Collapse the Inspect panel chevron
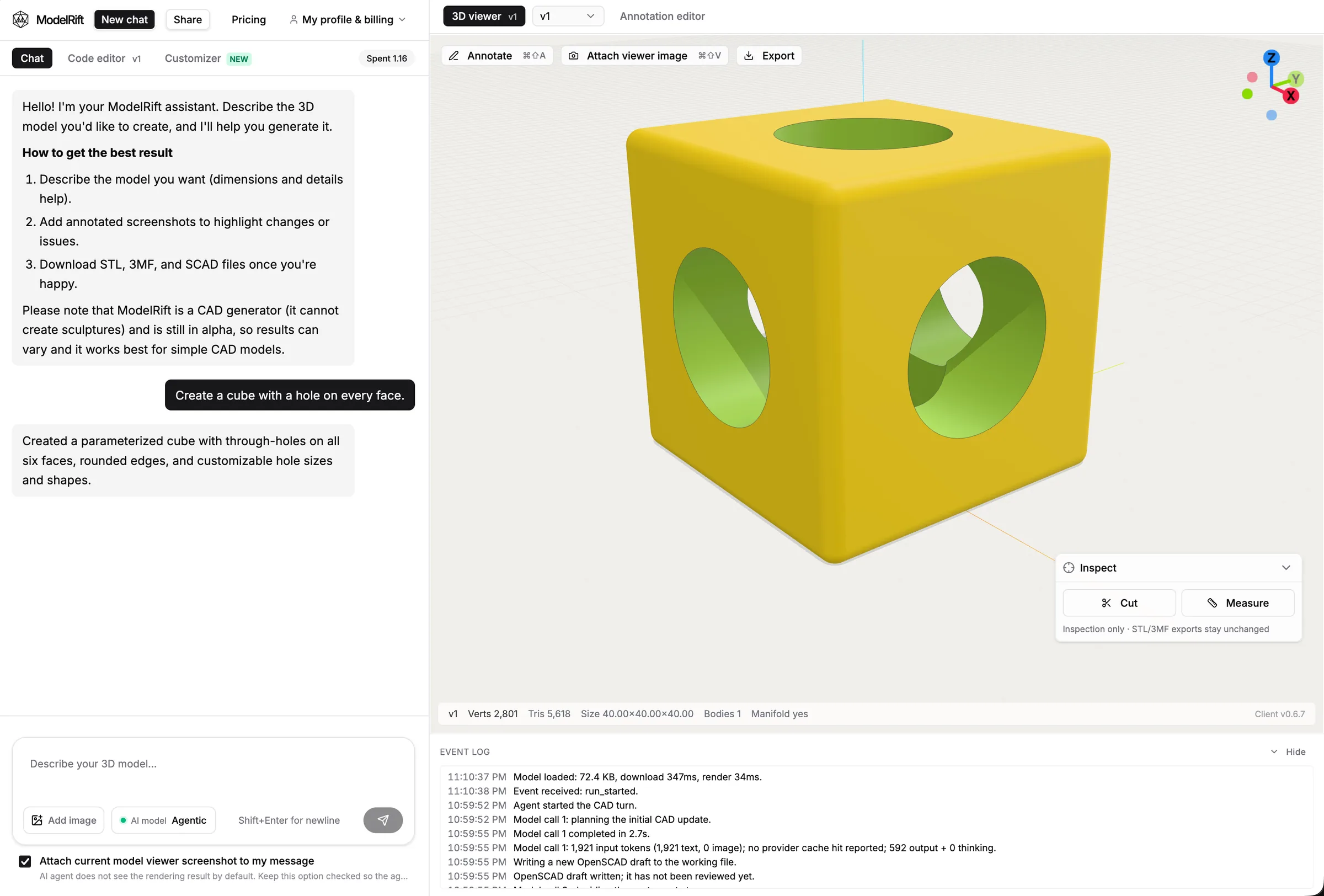Screen dimensions: 1324x896 (x=1286, y=568)
